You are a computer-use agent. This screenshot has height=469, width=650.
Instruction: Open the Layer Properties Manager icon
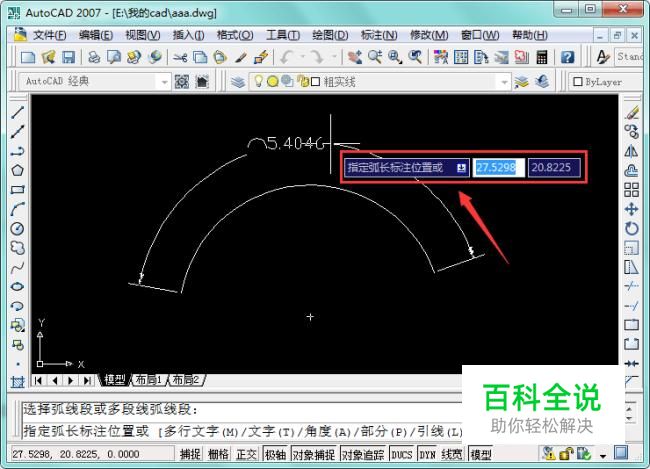coord(238,82)
